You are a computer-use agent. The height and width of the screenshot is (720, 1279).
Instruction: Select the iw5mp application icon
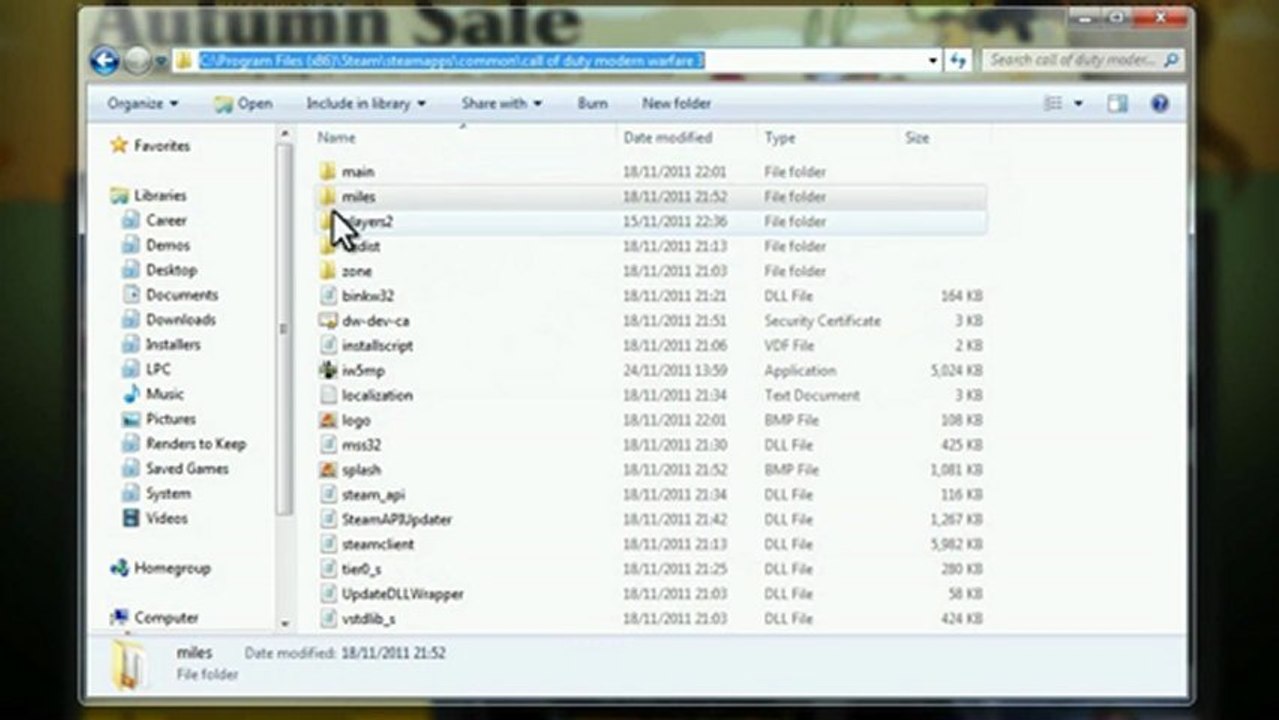click(328, 370)
